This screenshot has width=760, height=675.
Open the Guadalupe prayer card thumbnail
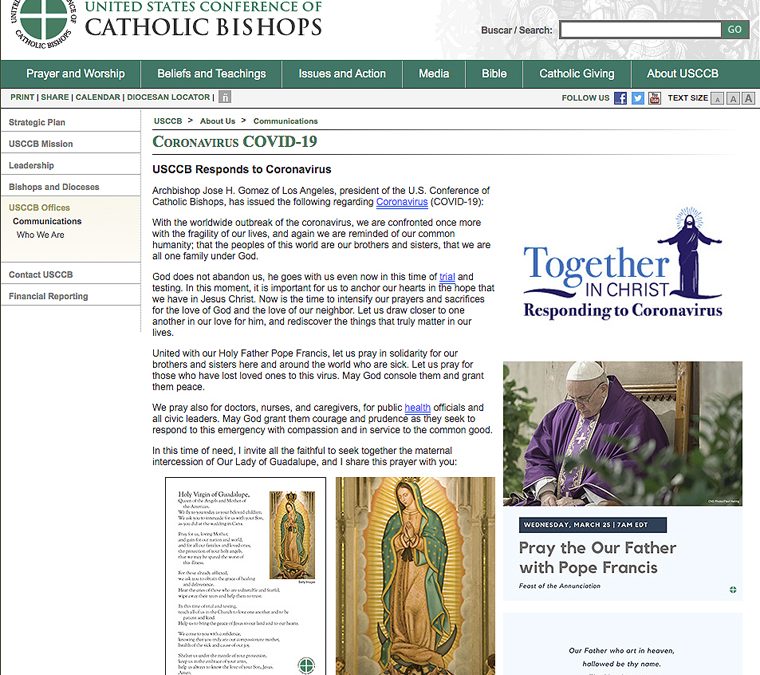coord(245,576)
